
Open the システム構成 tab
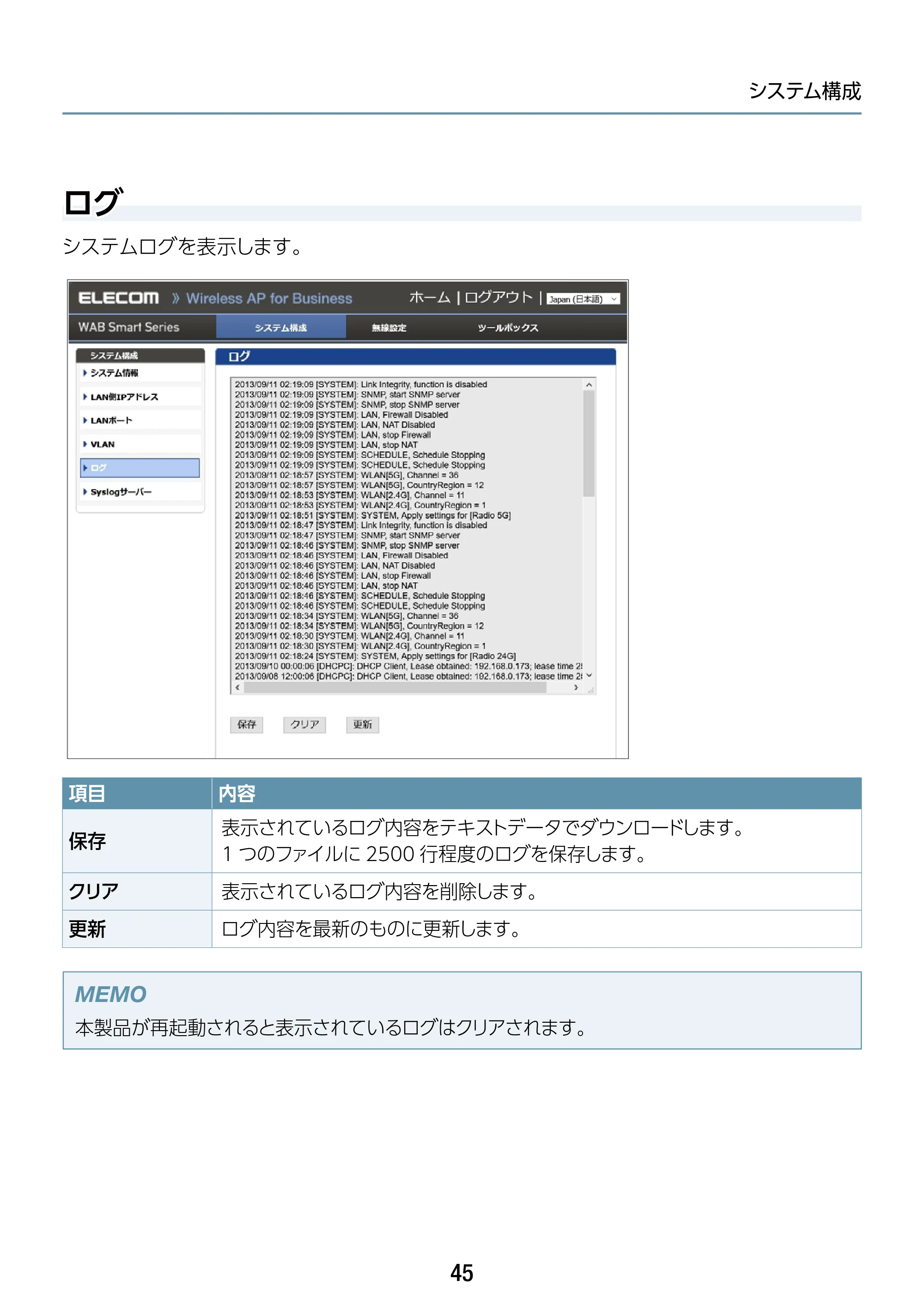(x=280, y=328)
